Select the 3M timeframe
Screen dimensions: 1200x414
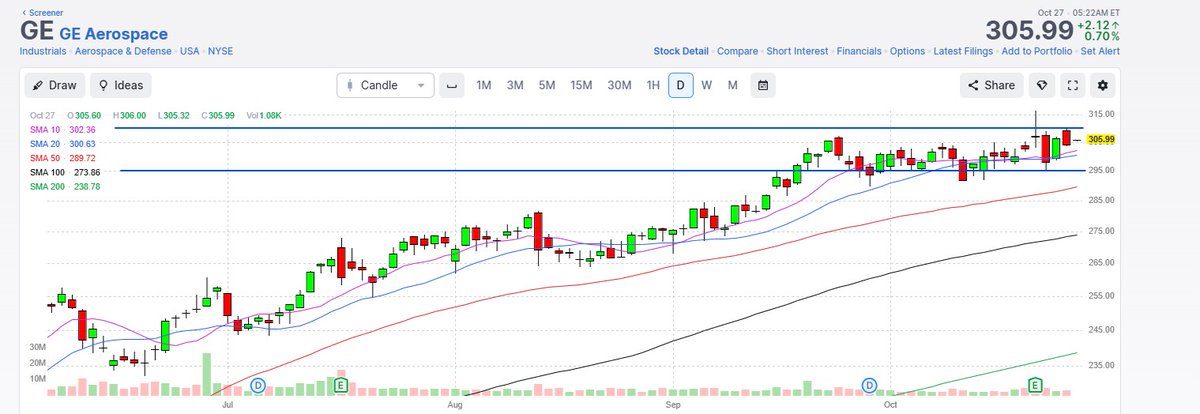[x=515, y=85]
